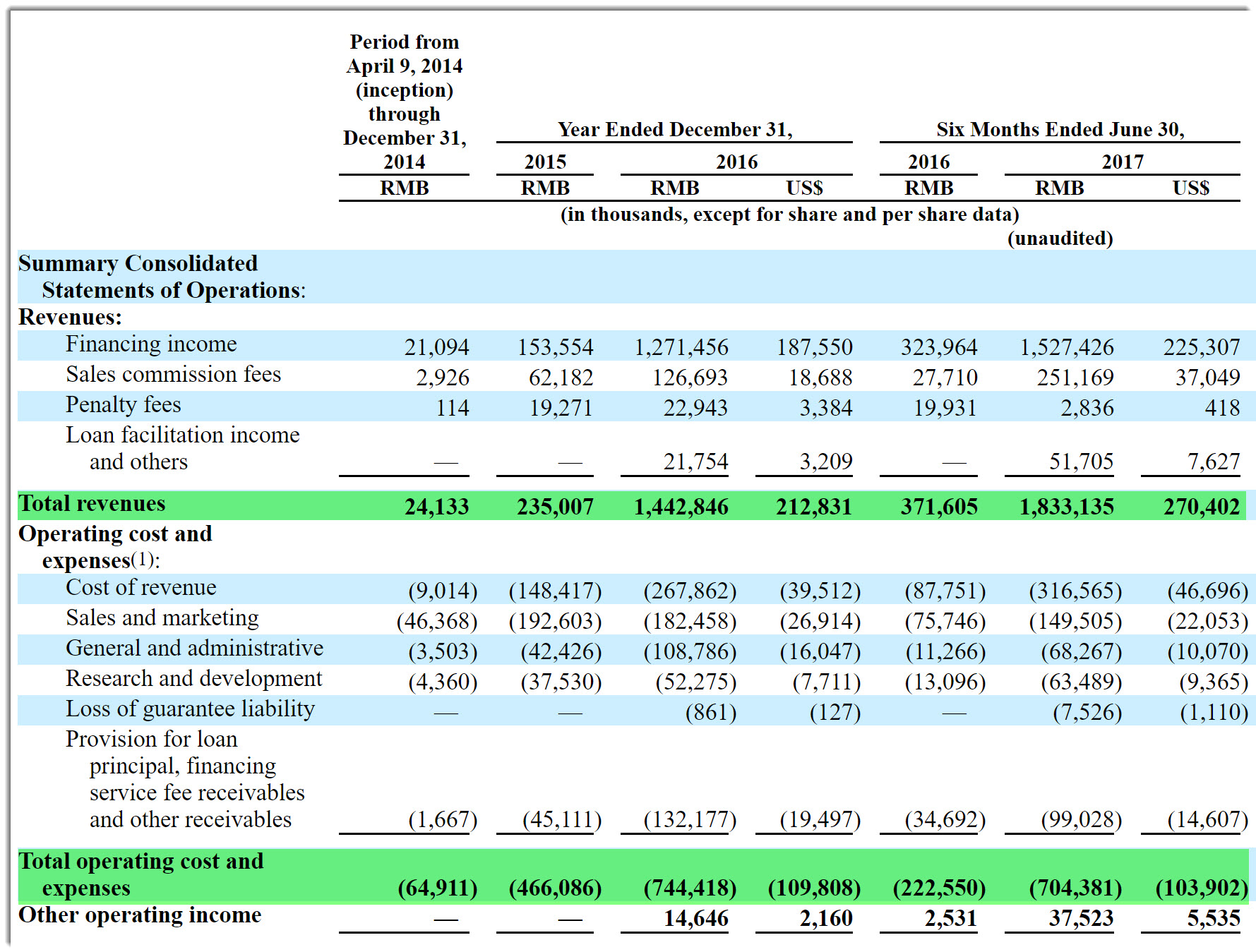
Task: Select the financing income value 21,094
Action: click(436, 347)
